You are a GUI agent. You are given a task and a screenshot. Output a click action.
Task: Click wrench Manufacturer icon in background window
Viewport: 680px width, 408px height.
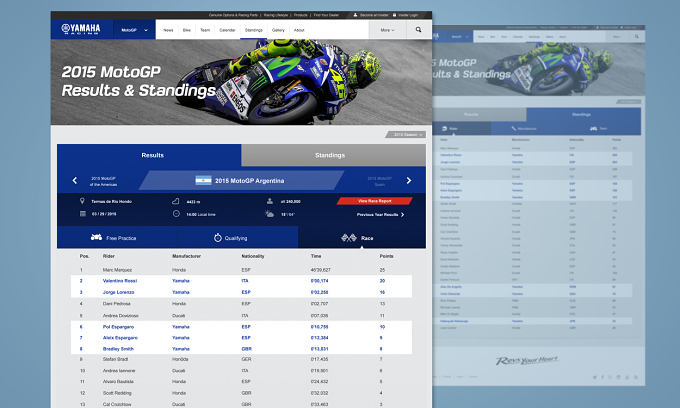tap(513, 128)
